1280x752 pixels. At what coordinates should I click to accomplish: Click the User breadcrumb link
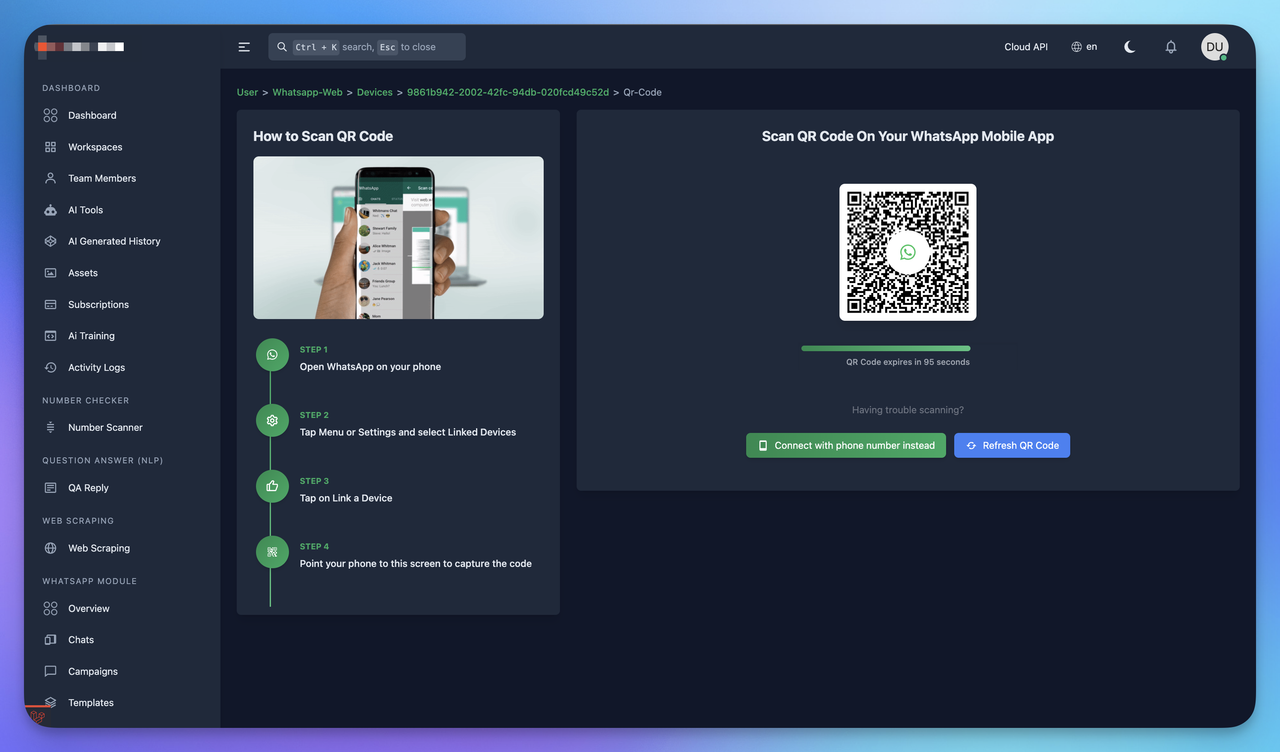(x=247, y=92)
